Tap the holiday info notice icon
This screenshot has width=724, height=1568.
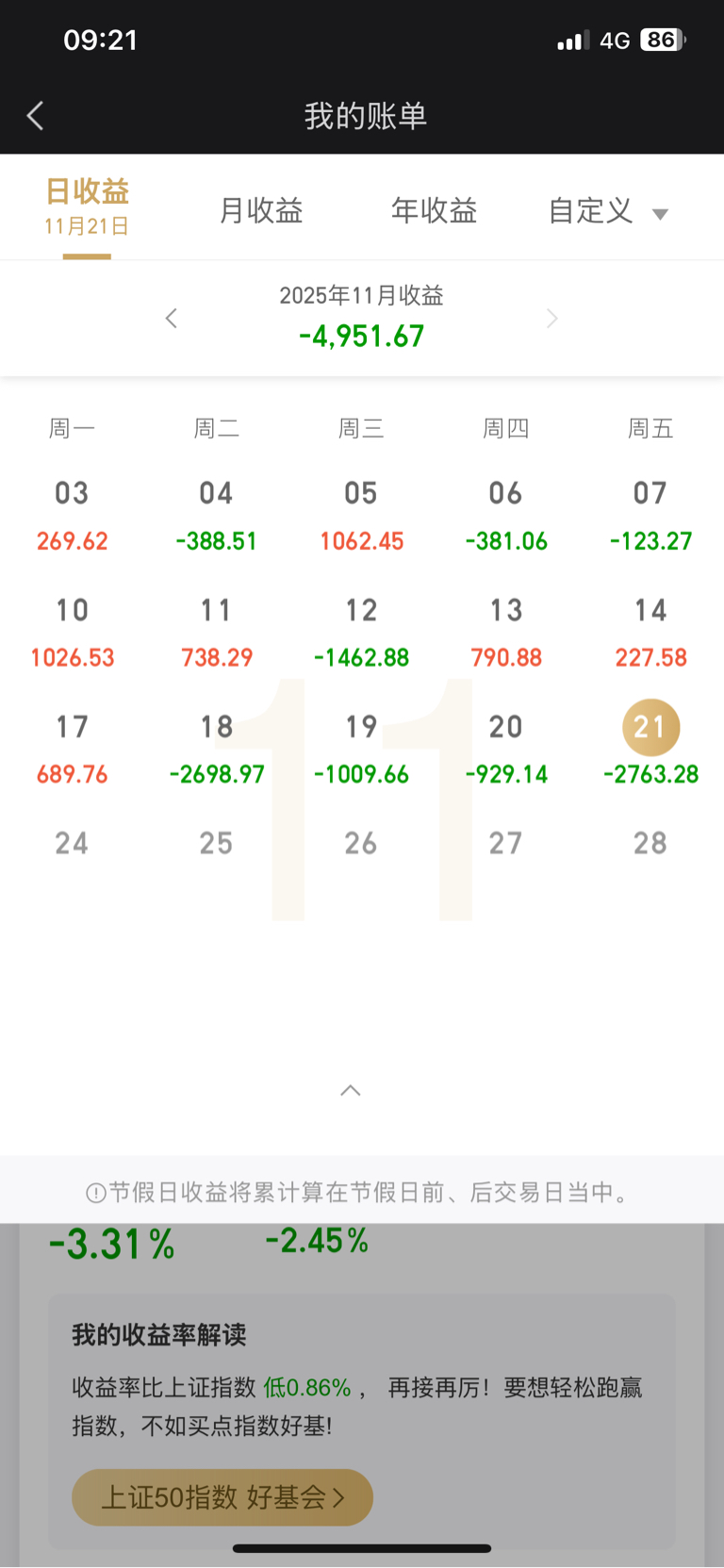[96, 1193]
